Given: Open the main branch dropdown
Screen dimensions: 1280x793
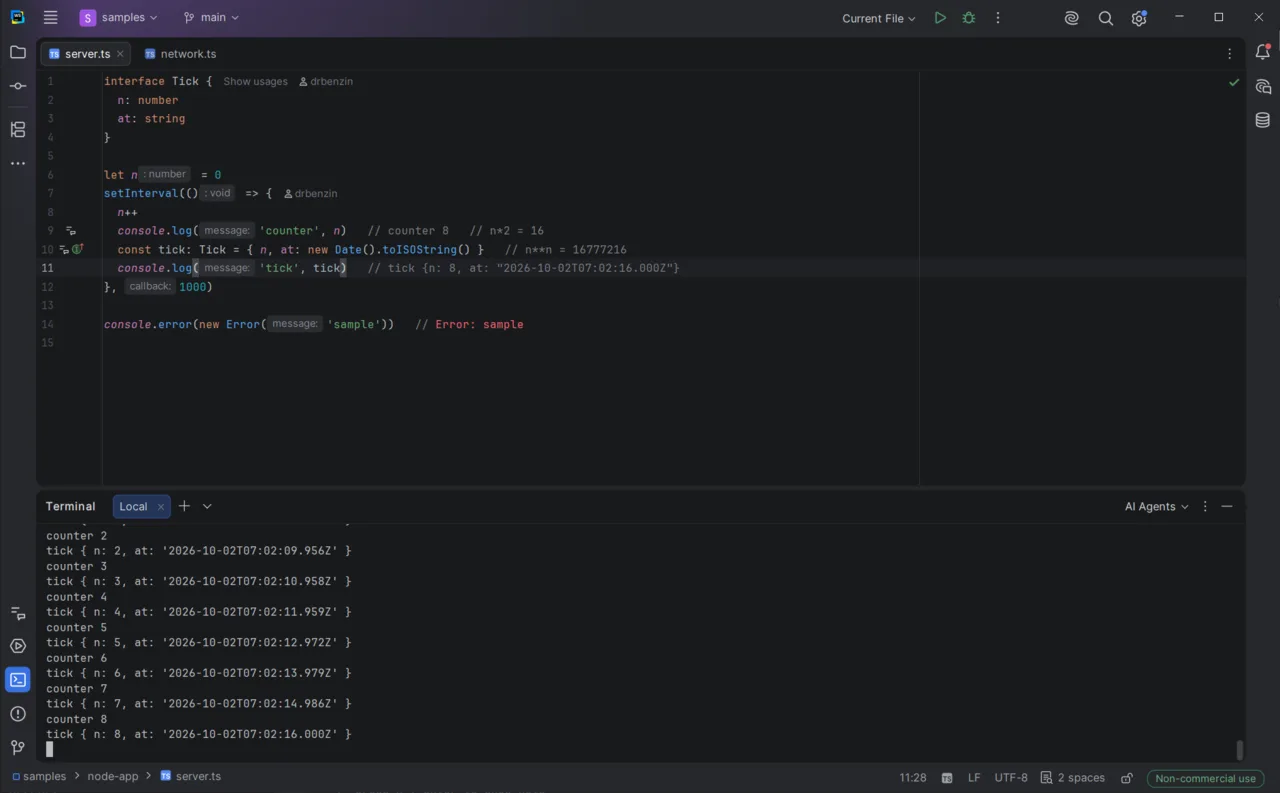Looking at the screenshot, I should tap(212, 18).
